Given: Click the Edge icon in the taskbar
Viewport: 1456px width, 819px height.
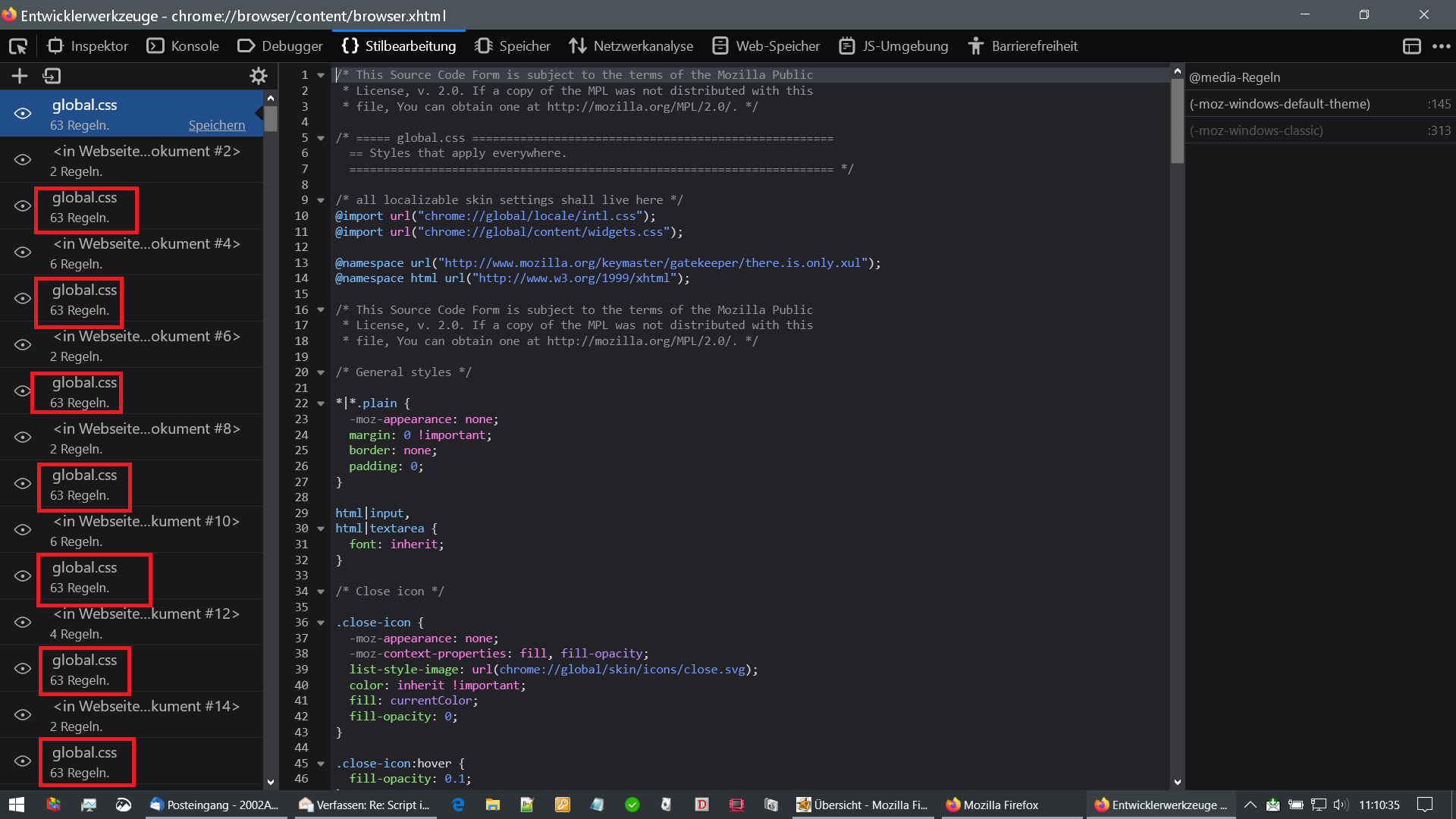Looking at the screenshot, I should (458, 805).
